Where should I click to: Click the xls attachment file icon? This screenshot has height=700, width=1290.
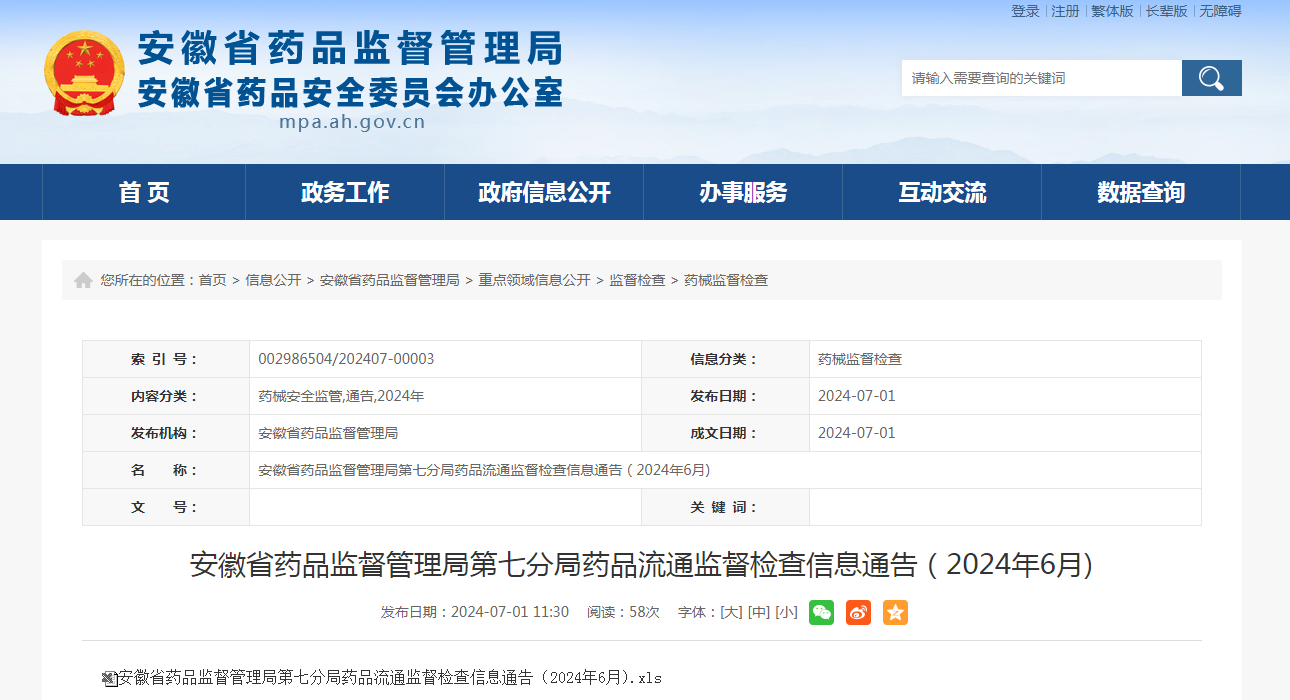click(x=109, y=678)
